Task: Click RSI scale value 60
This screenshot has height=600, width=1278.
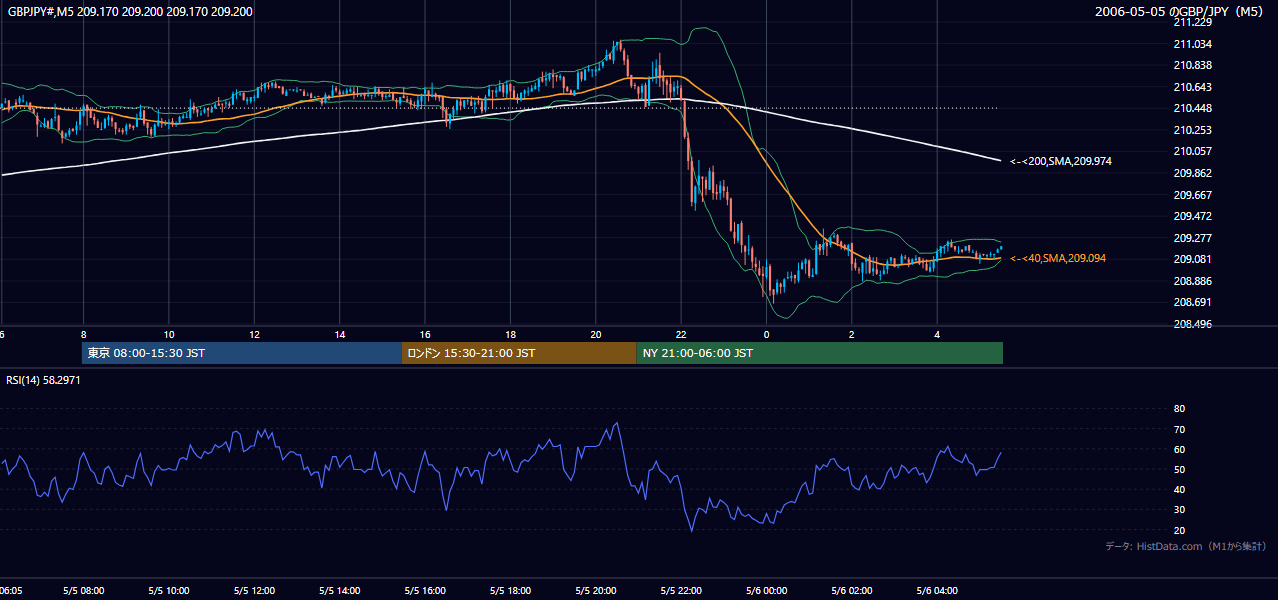Action: [1179, 449]
